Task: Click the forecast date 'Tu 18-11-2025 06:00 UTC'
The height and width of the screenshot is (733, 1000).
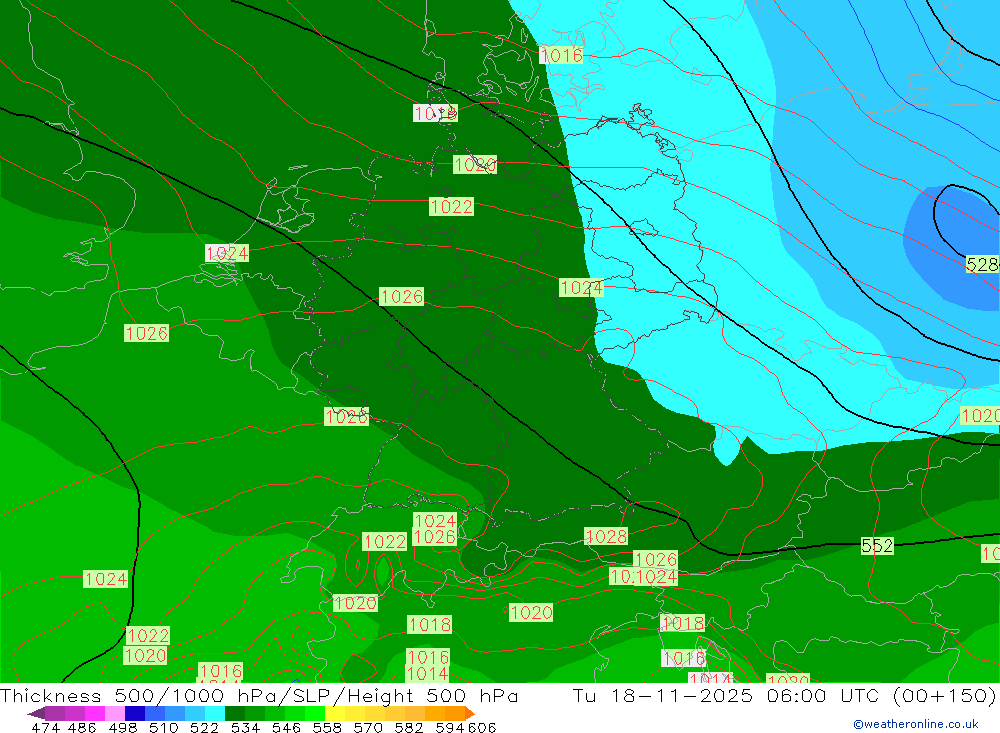Action: click(x=726, y=695)
